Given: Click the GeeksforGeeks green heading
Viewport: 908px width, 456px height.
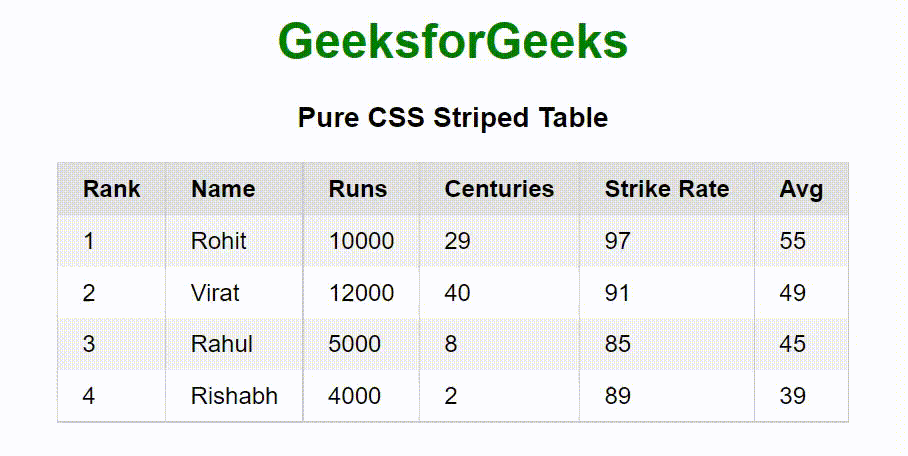Looking at the screenshot, I should click(453, 42).
